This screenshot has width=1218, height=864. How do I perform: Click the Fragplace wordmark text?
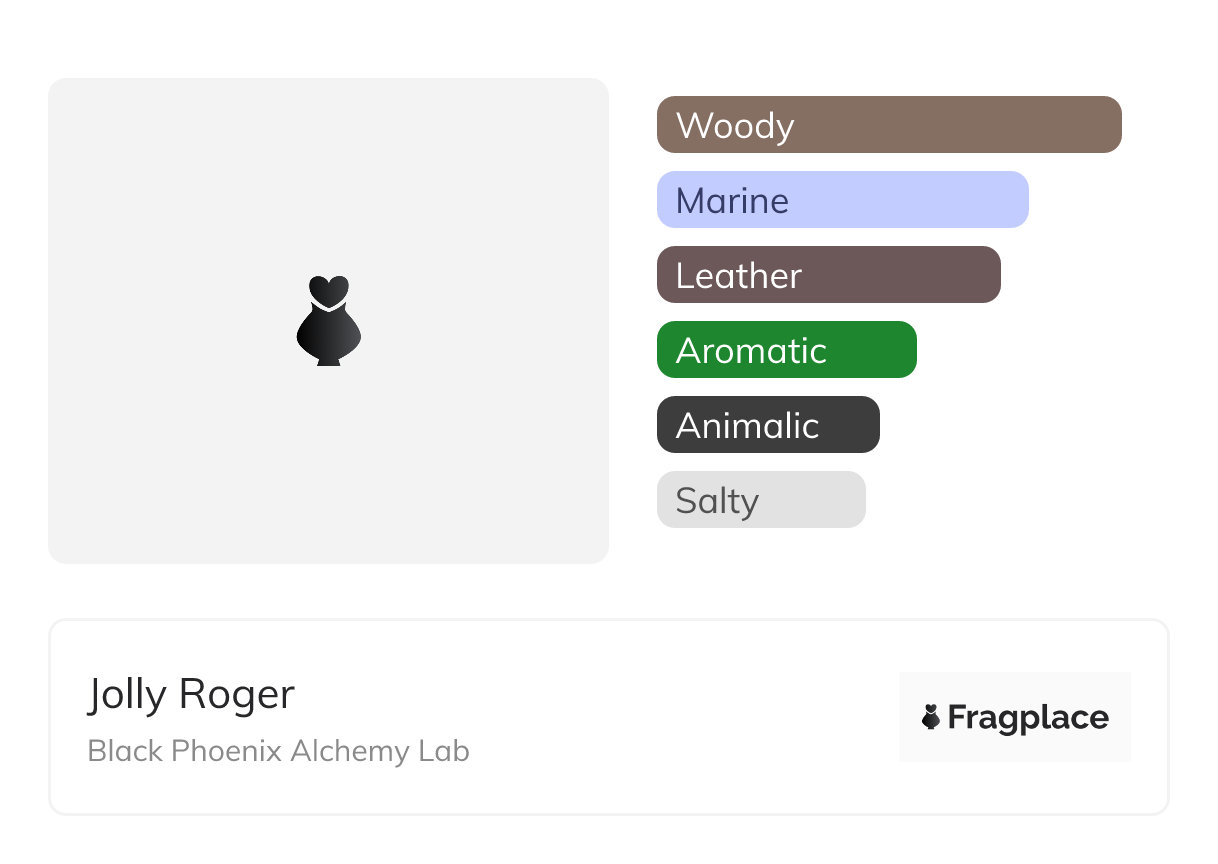click(x=1028, y=718)
